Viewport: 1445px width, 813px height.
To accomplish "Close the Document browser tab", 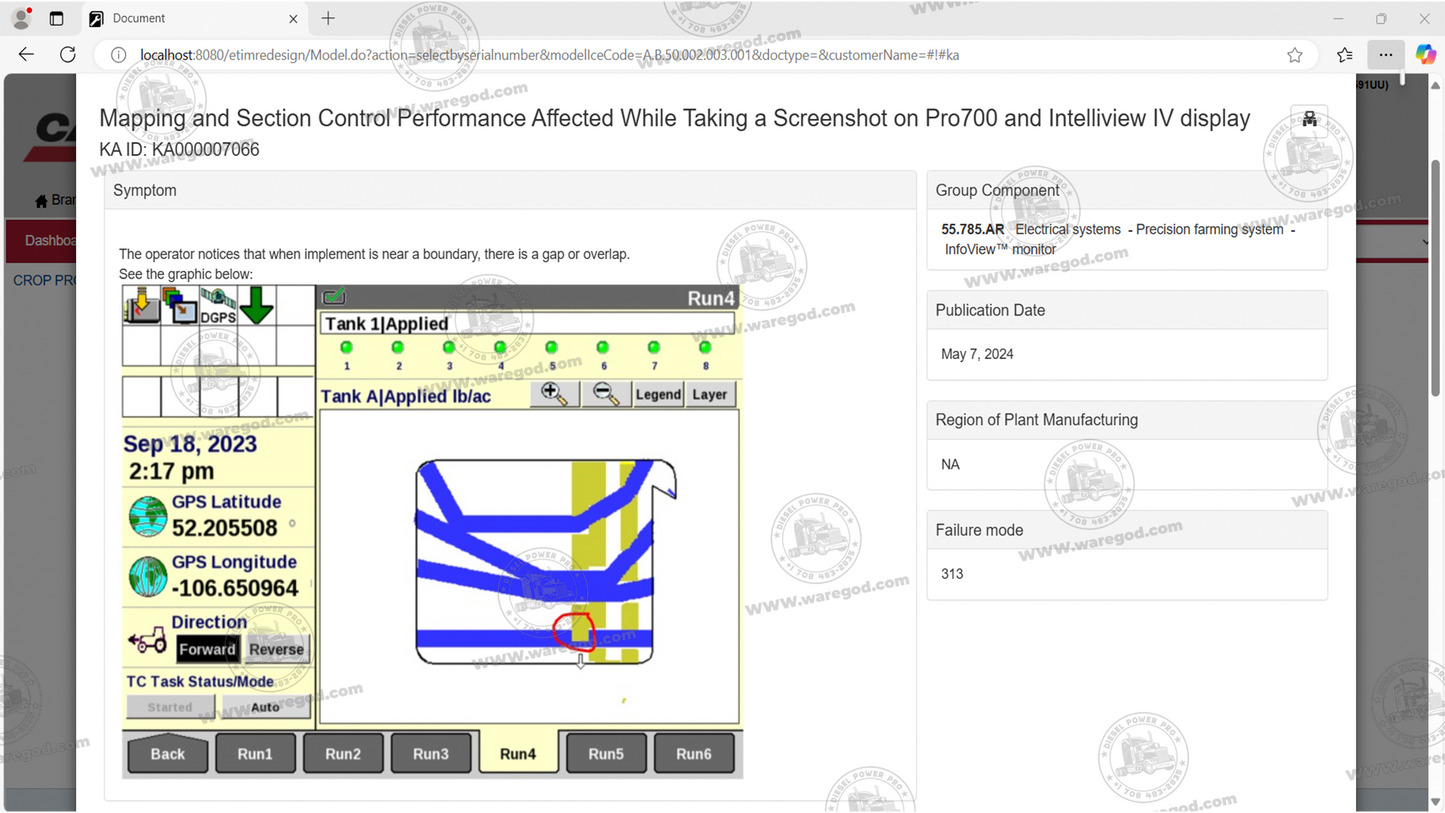I will click(293, 18).
